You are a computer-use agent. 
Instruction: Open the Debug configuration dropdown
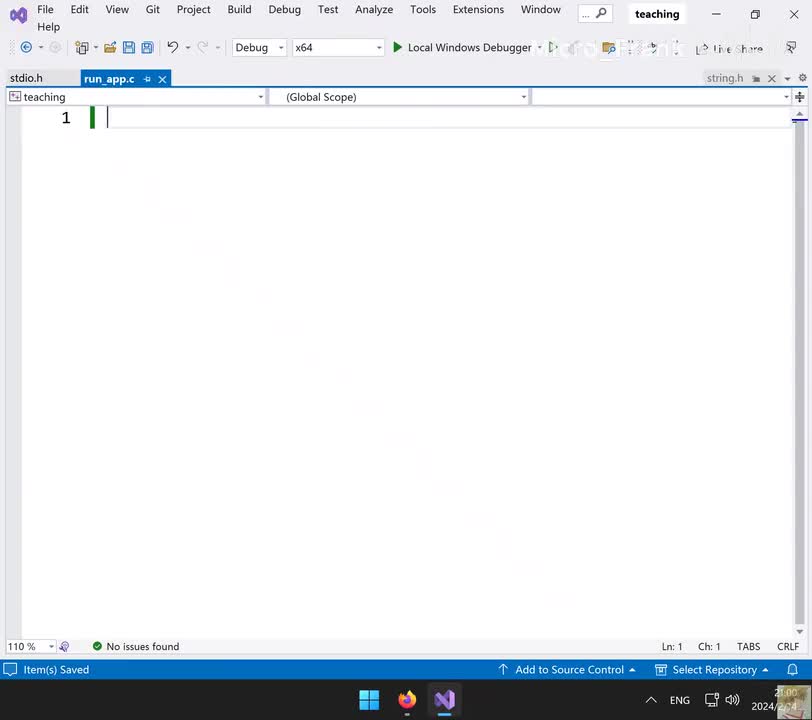[x=259, y=48]
